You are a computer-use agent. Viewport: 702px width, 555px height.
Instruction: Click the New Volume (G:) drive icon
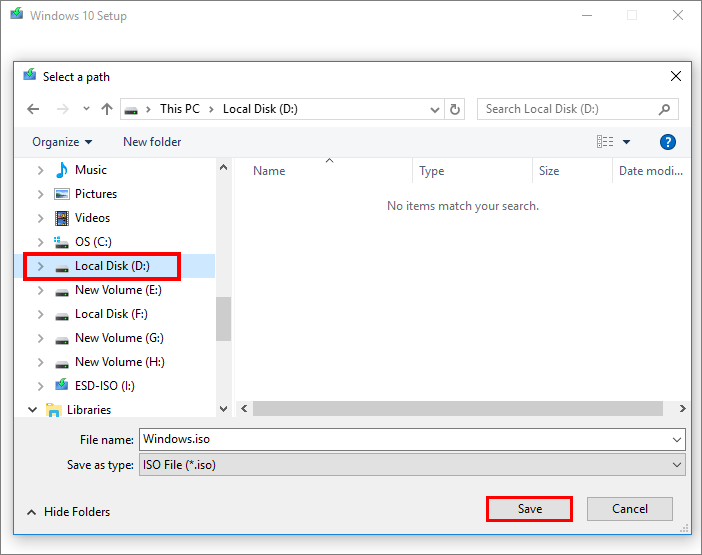[62, 340]
